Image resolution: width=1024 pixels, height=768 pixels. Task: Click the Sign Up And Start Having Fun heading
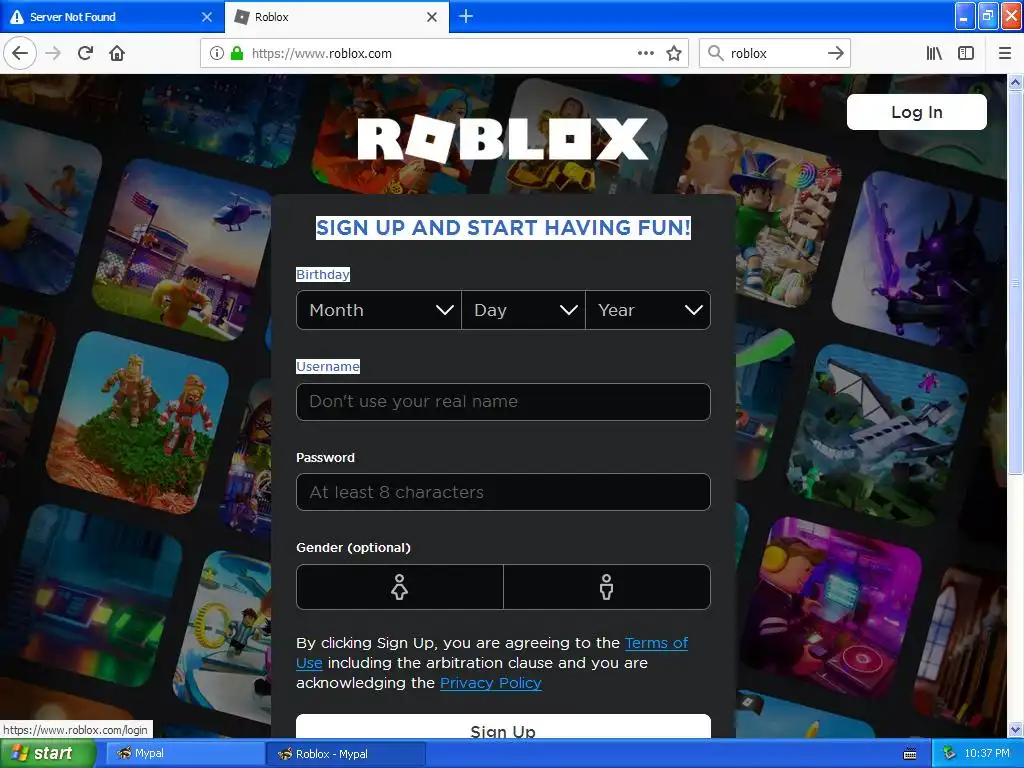tap(503, 228)
